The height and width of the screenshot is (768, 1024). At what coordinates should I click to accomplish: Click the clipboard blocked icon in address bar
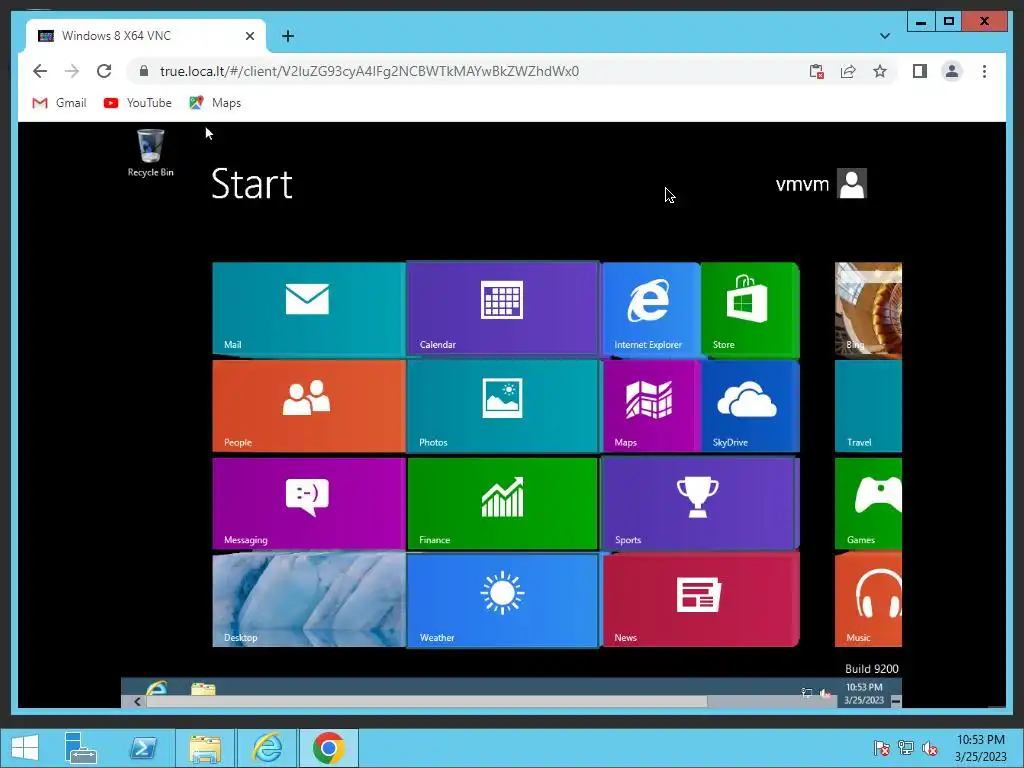pyautogui.click(x=816, y=71)
